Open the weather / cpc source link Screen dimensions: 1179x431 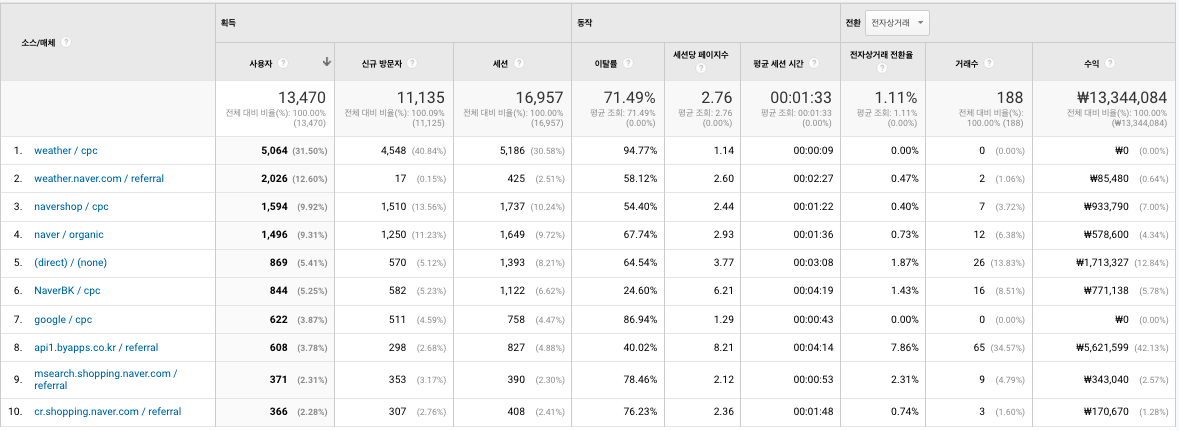(65, 150)
